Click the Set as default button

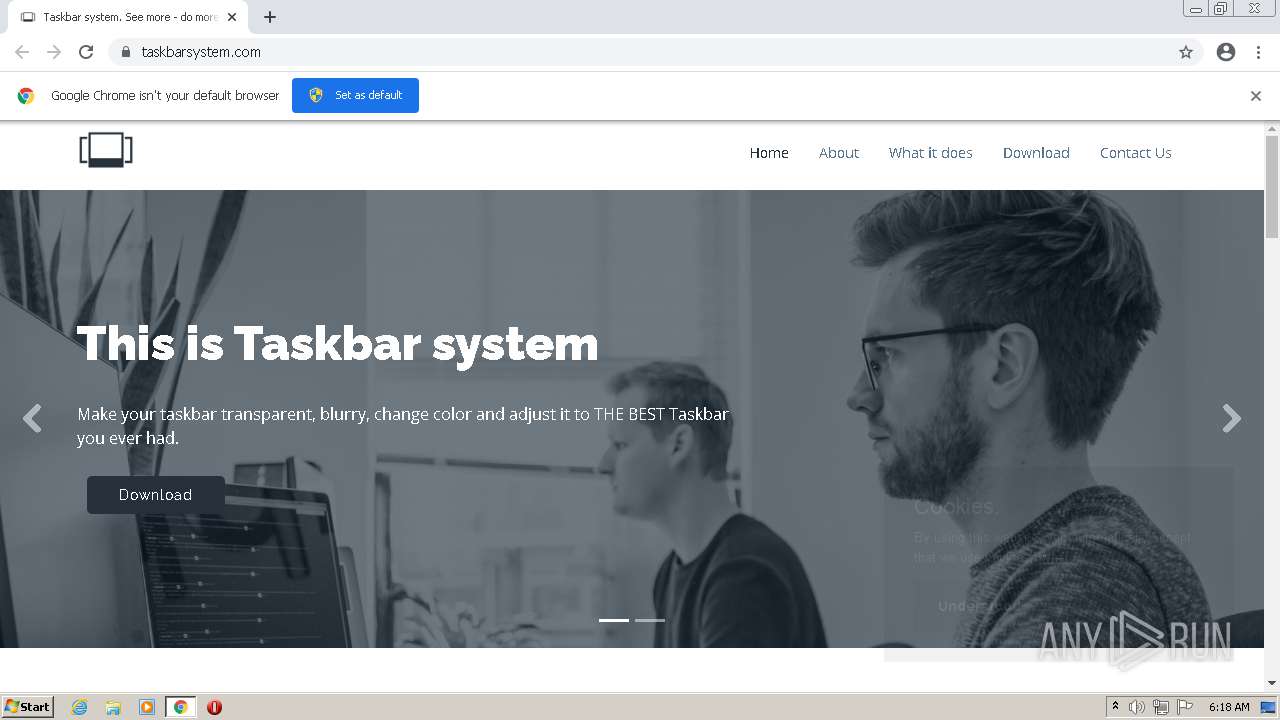click(x=355, y=95)
